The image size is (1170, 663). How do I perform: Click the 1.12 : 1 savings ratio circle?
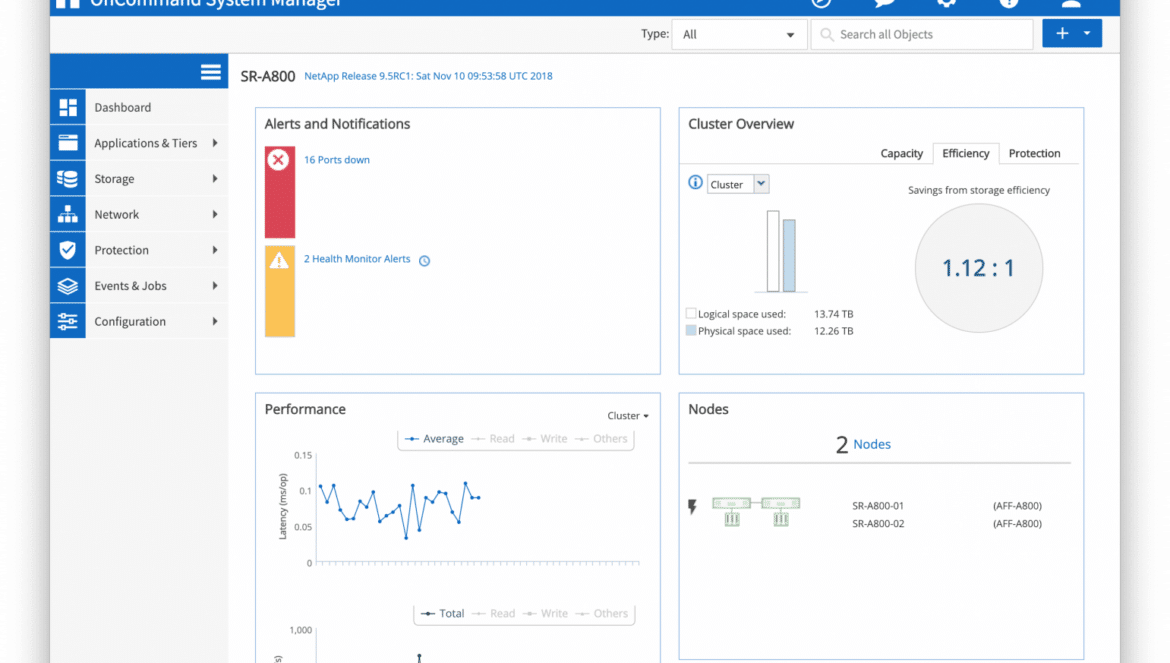tap(978, 268)
